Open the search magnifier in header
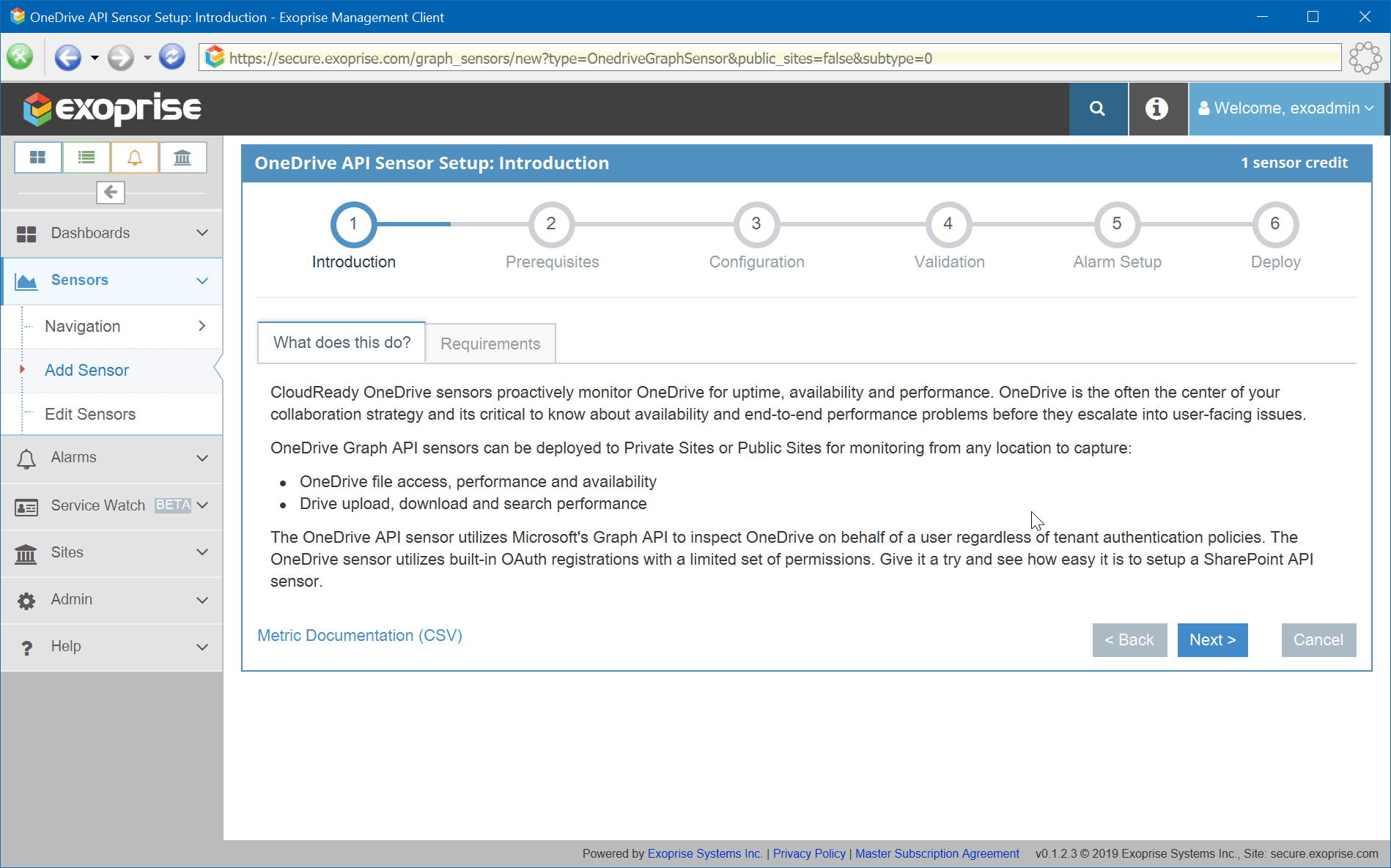 pos(1097,108)
